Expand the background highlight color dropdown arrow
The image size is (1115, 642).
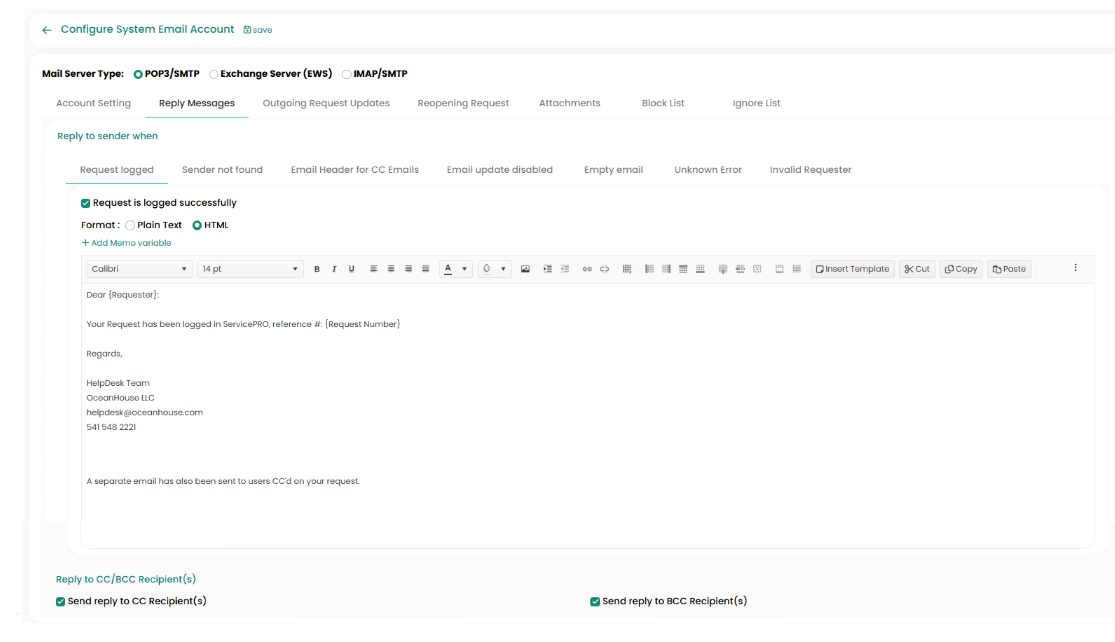(x=503, y=269)
